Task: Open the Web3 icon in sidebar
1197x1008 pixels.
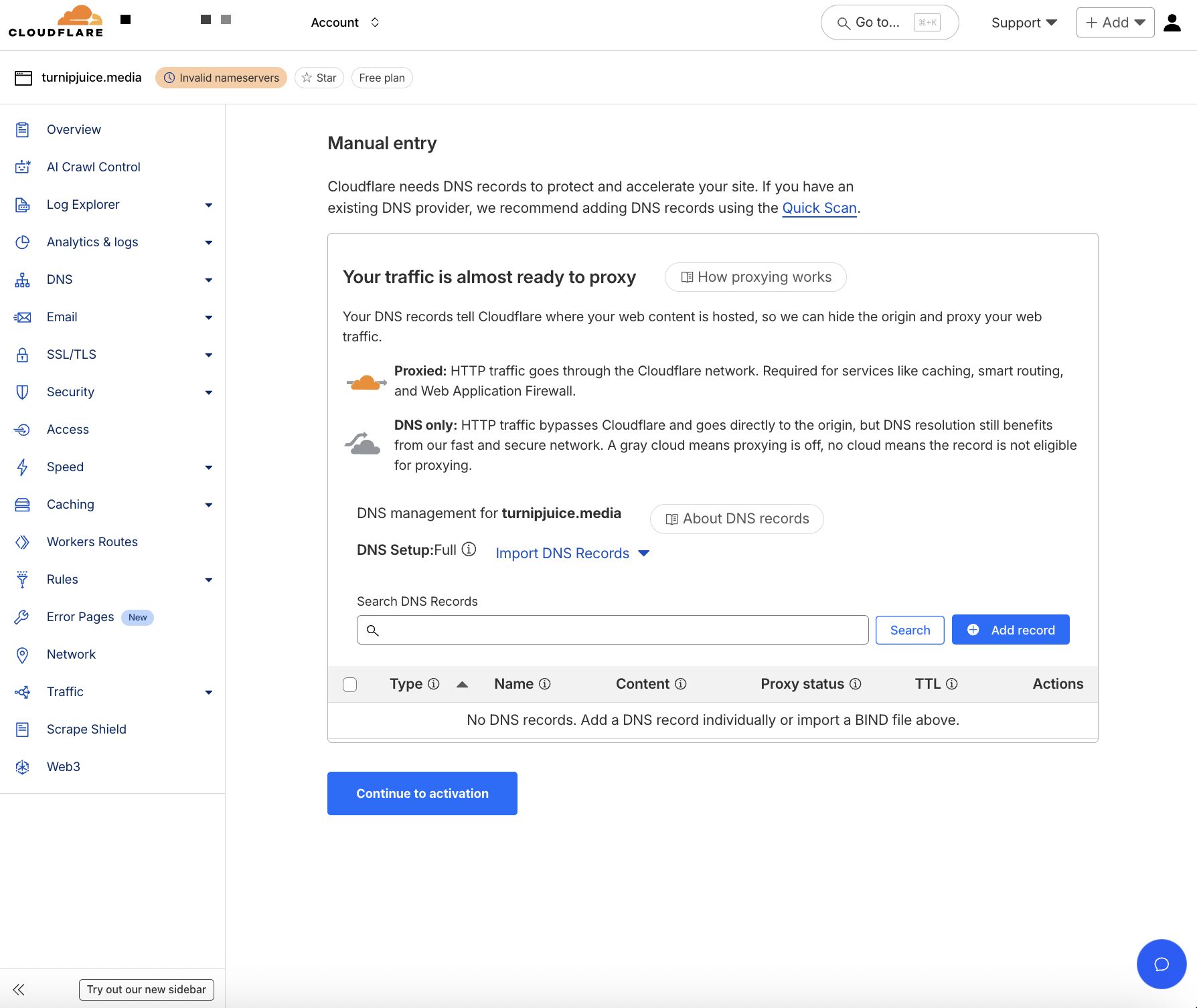Action: [x=22, y=766]
